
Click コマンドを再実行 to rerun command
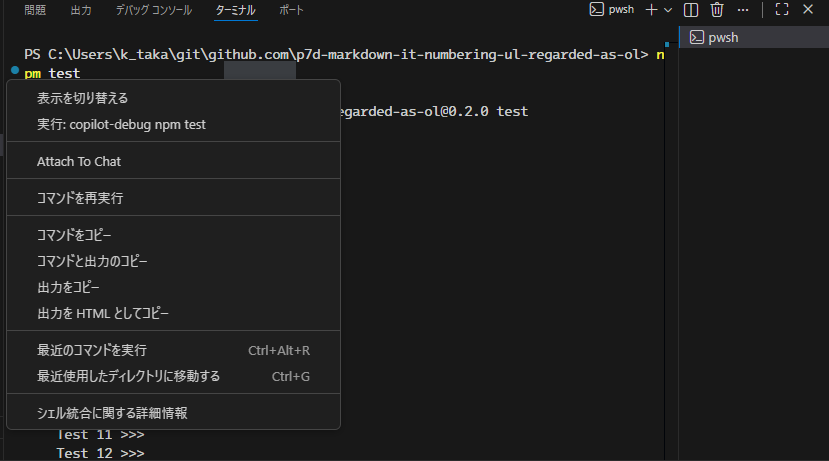[80, 198]
